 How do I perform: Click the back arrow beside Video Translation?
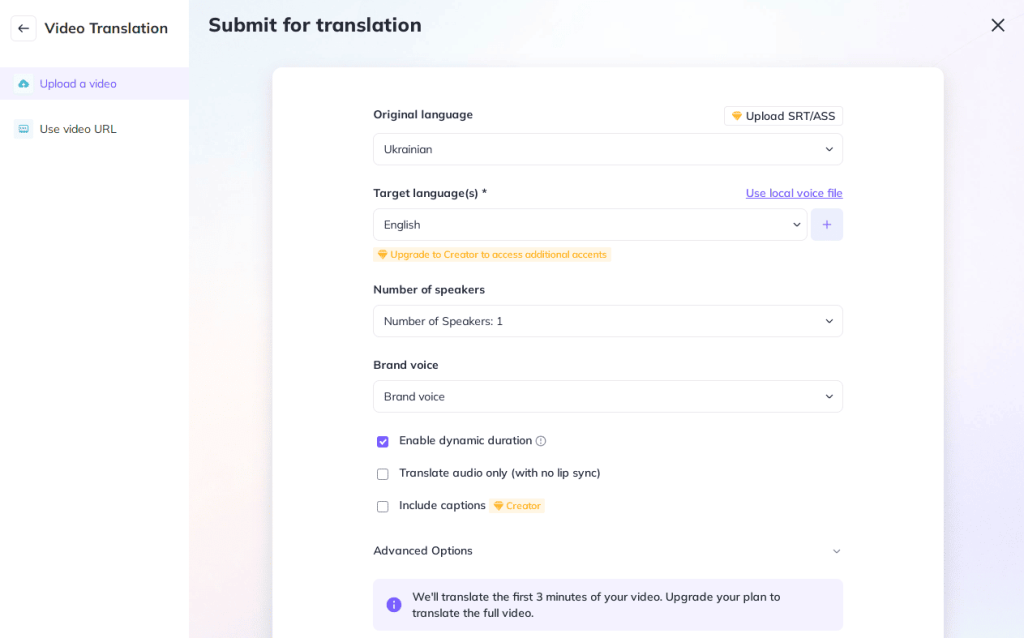(23, 28)
